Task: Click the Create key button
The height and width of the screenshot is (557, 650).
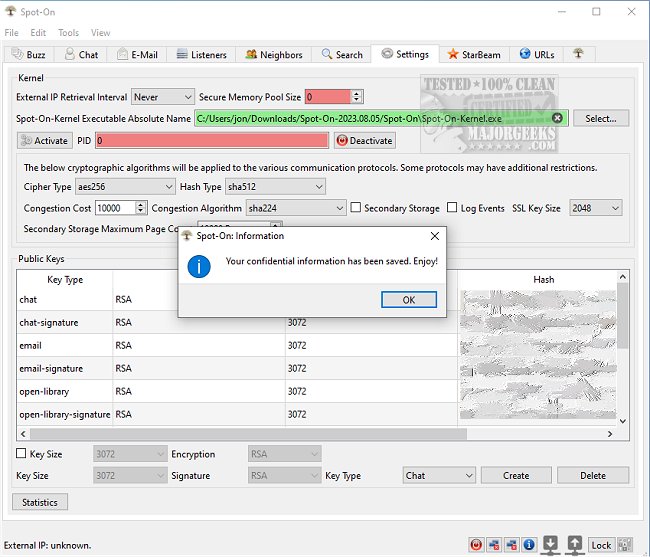Action: point(516,475)
